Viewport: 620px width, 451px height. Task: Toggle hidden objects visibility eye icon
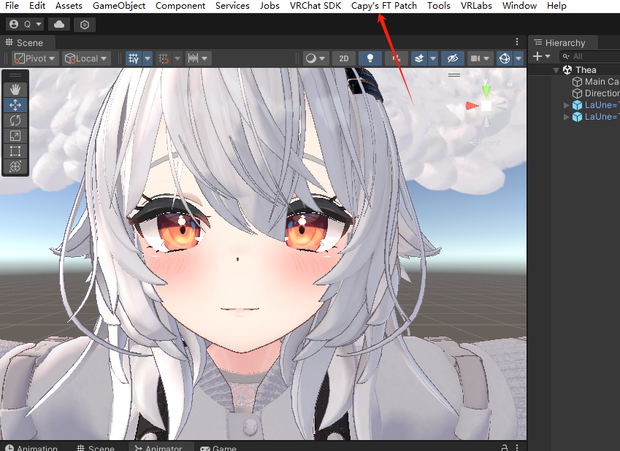pyautogui.click(x=452, y=58)
